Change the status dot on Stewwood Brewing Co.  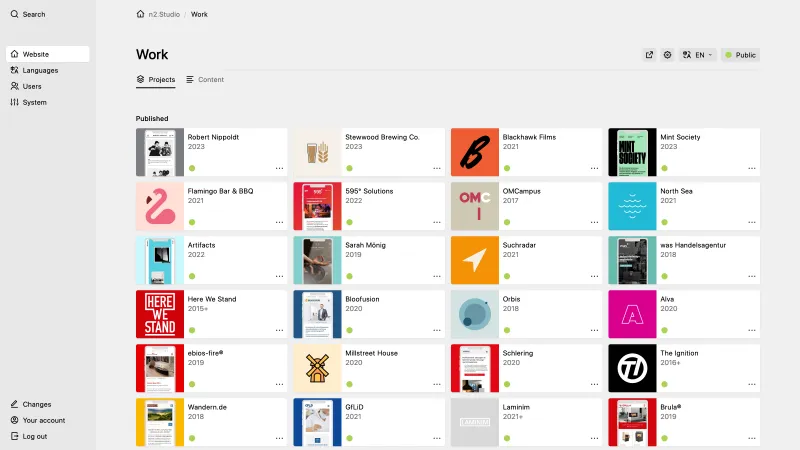350,168
